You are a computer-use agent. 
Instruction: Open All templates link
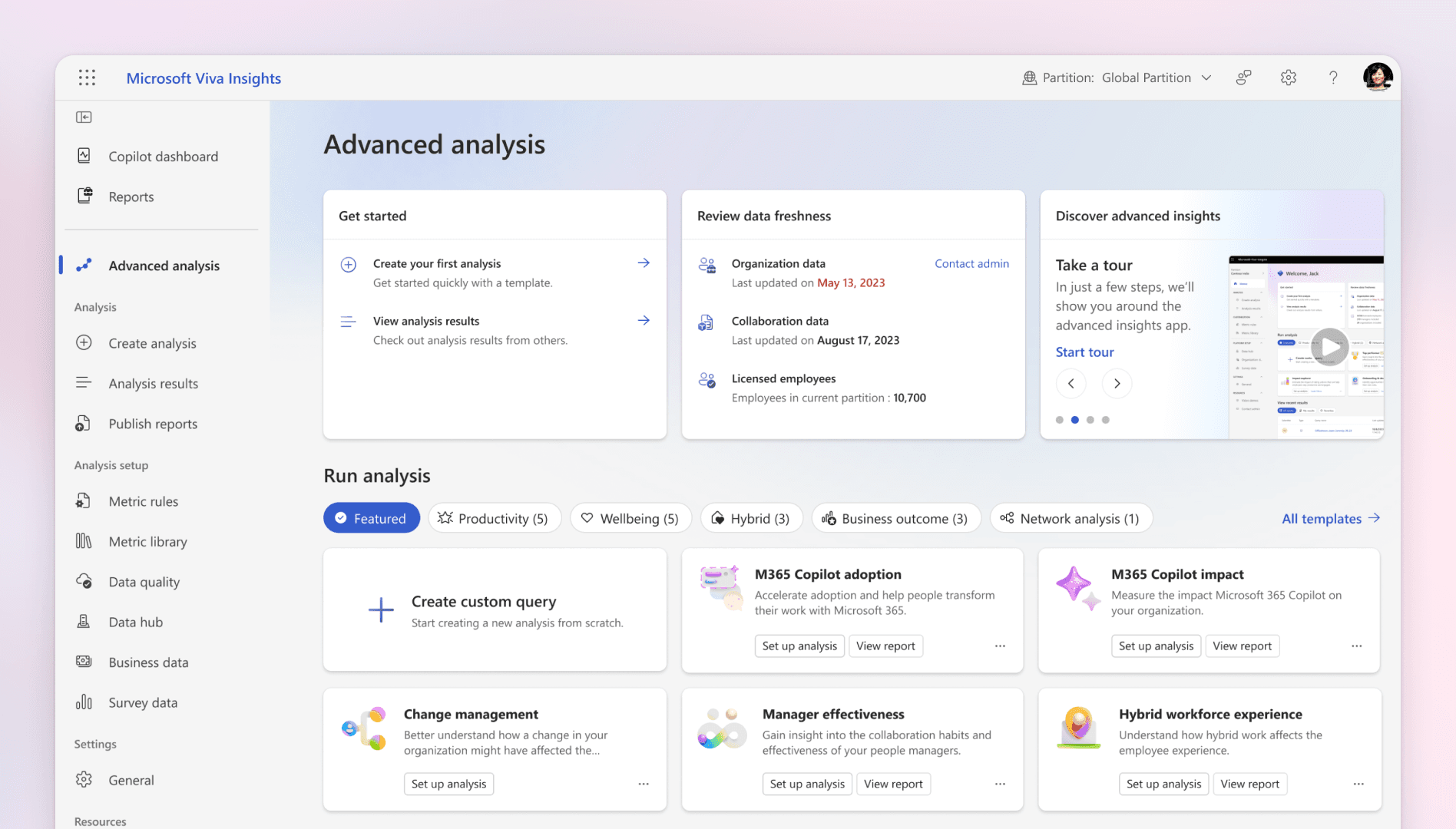click(1331, 518)
